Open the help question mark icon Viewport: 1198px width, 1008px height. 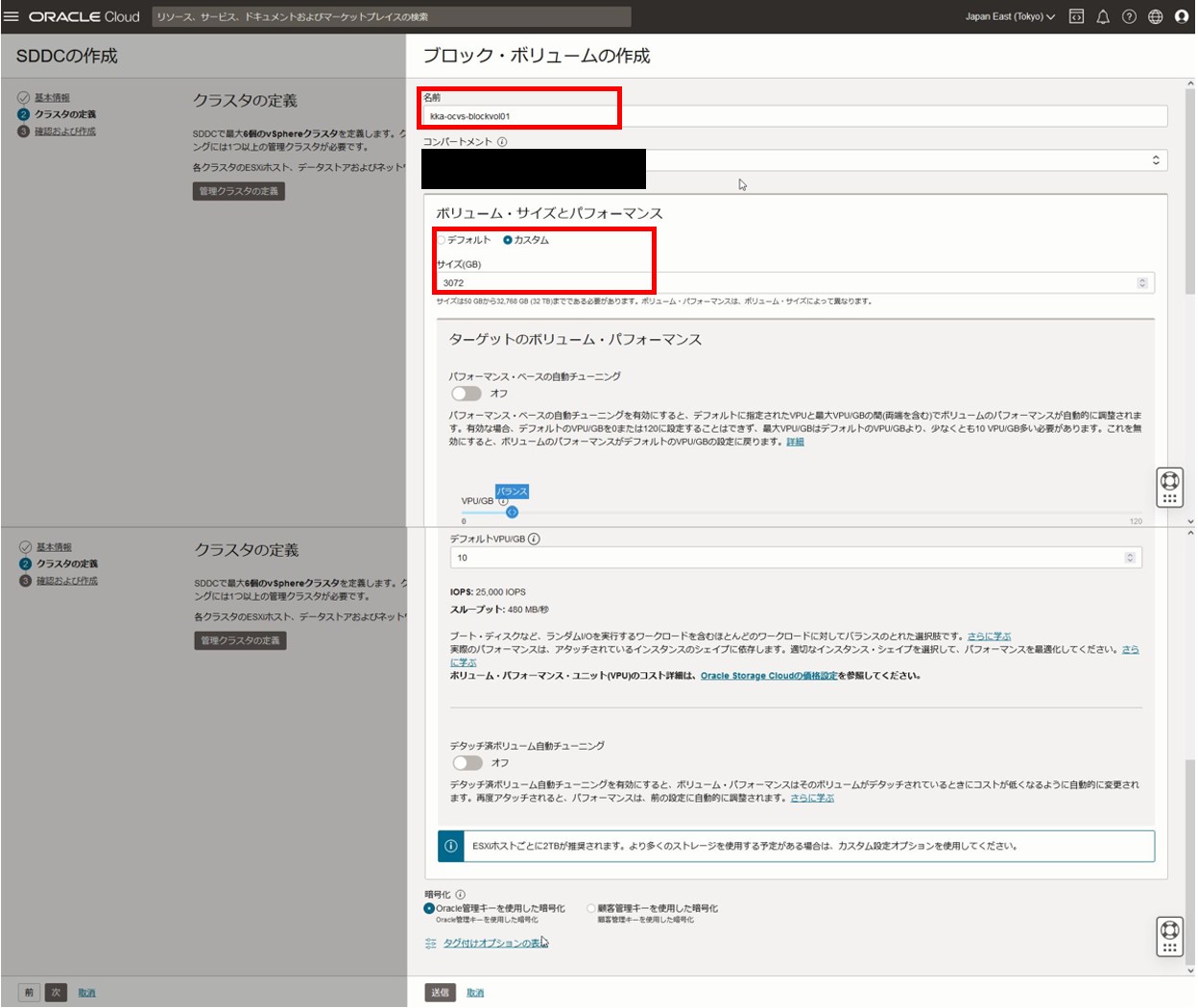pos(1129,16)
